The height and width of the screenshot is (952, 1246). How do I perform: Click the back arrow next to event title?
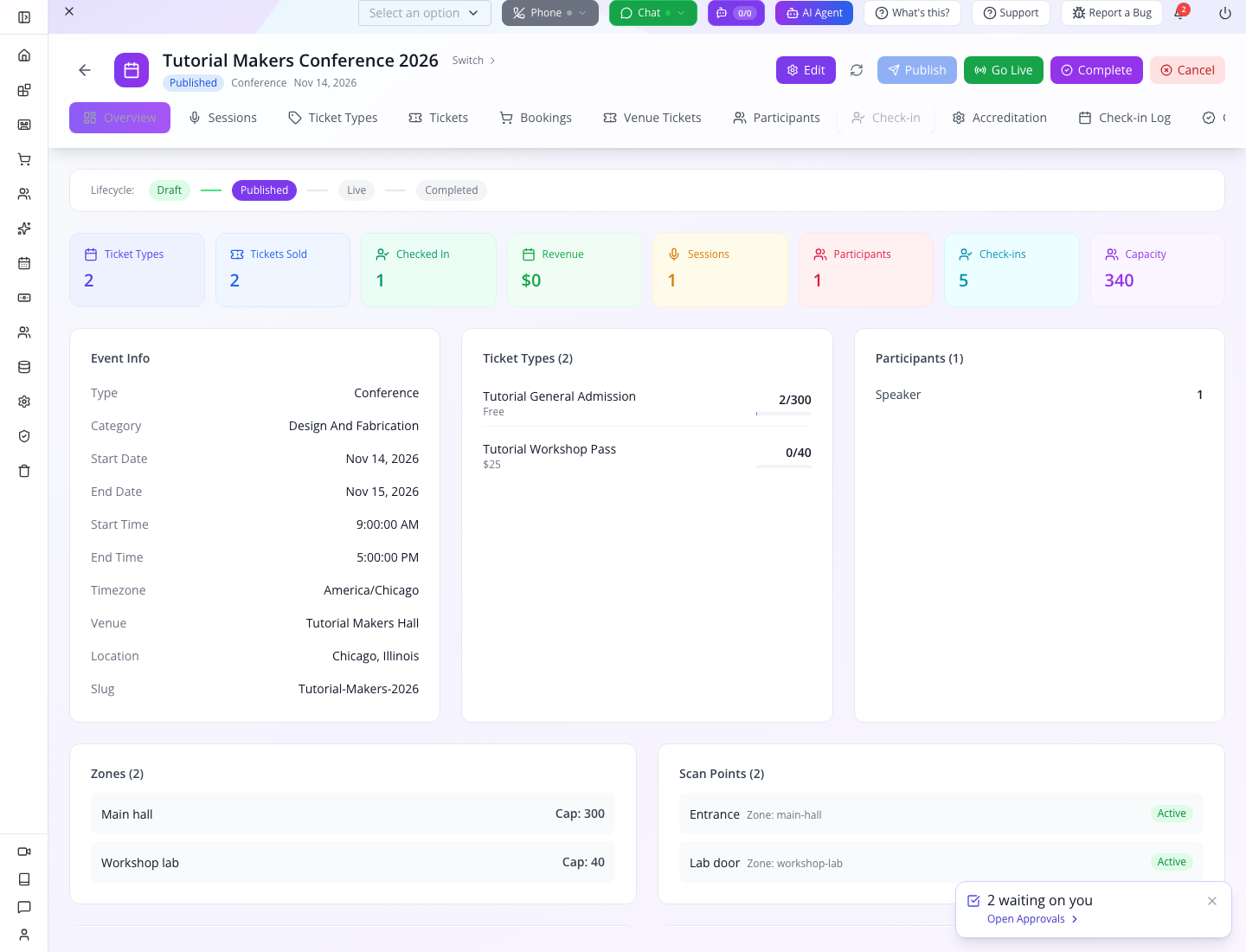85,70
